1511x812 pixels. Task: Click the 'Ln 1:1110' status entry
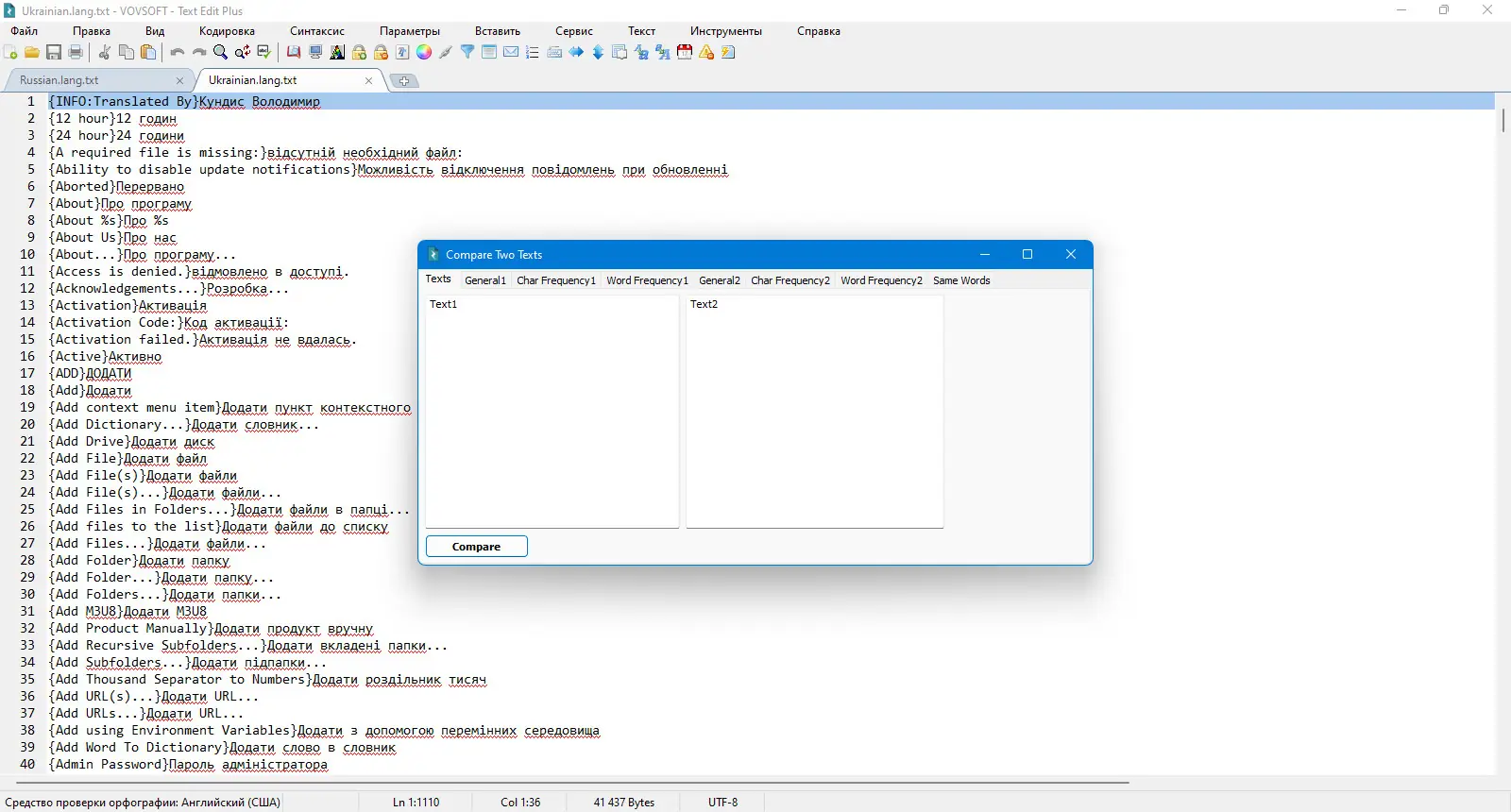(416, 803)
